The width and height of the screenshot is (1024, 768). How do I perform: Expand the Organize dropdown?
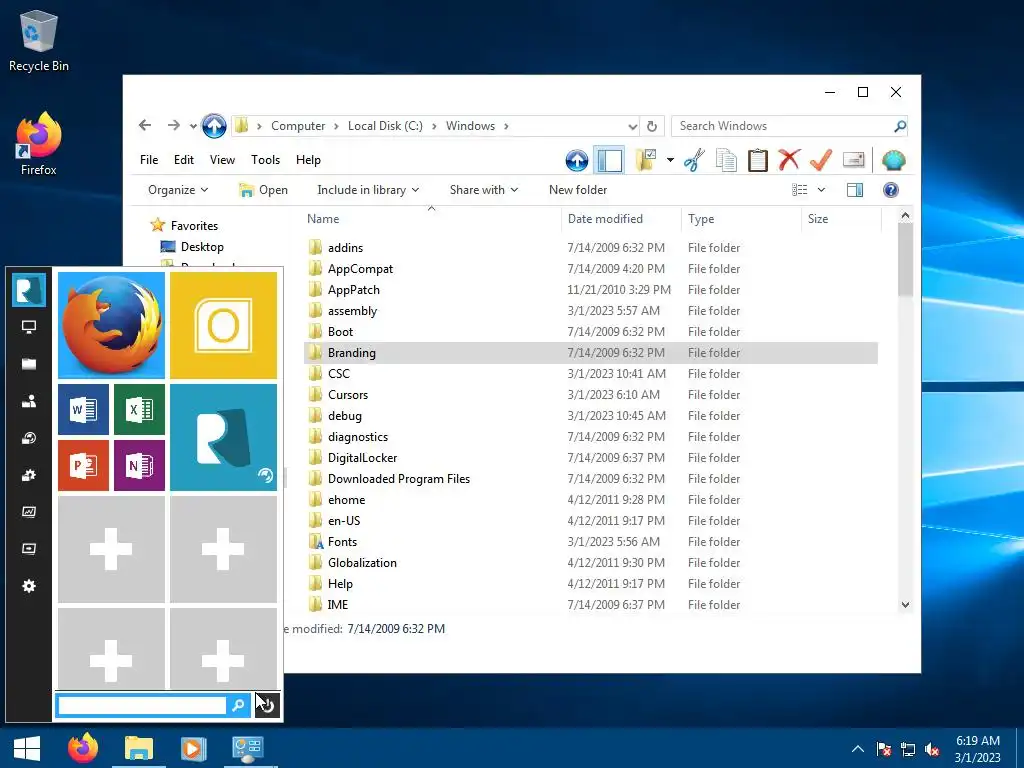click(x=178, y=190)
